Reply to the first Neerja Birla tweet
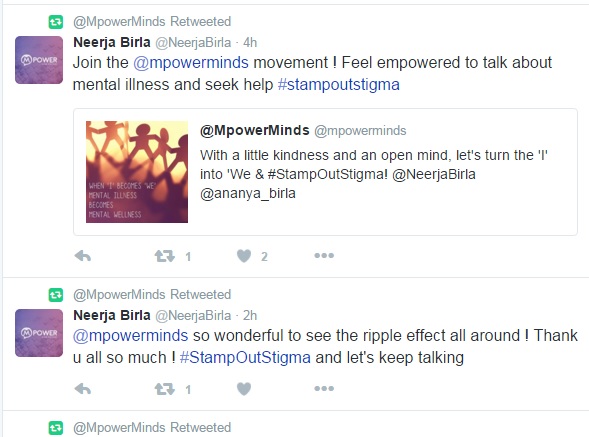Image resolution: width=589 pixels, height=437 pixels. (83, 256)
